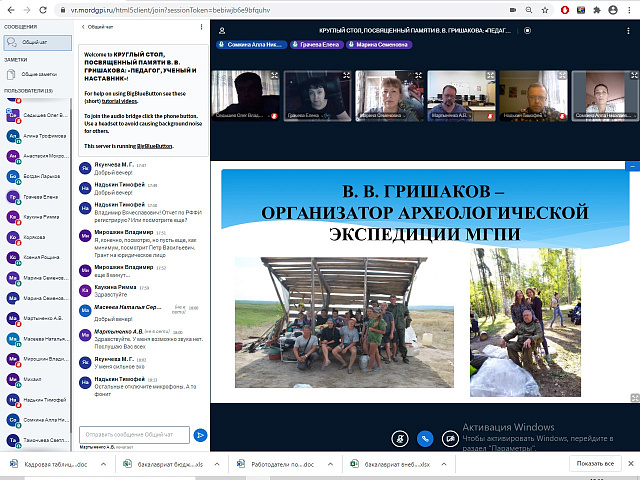Open the Opera extension icon
Image resolution: width=640 pixels, height=480 pixels.
(x=565, y=10)
